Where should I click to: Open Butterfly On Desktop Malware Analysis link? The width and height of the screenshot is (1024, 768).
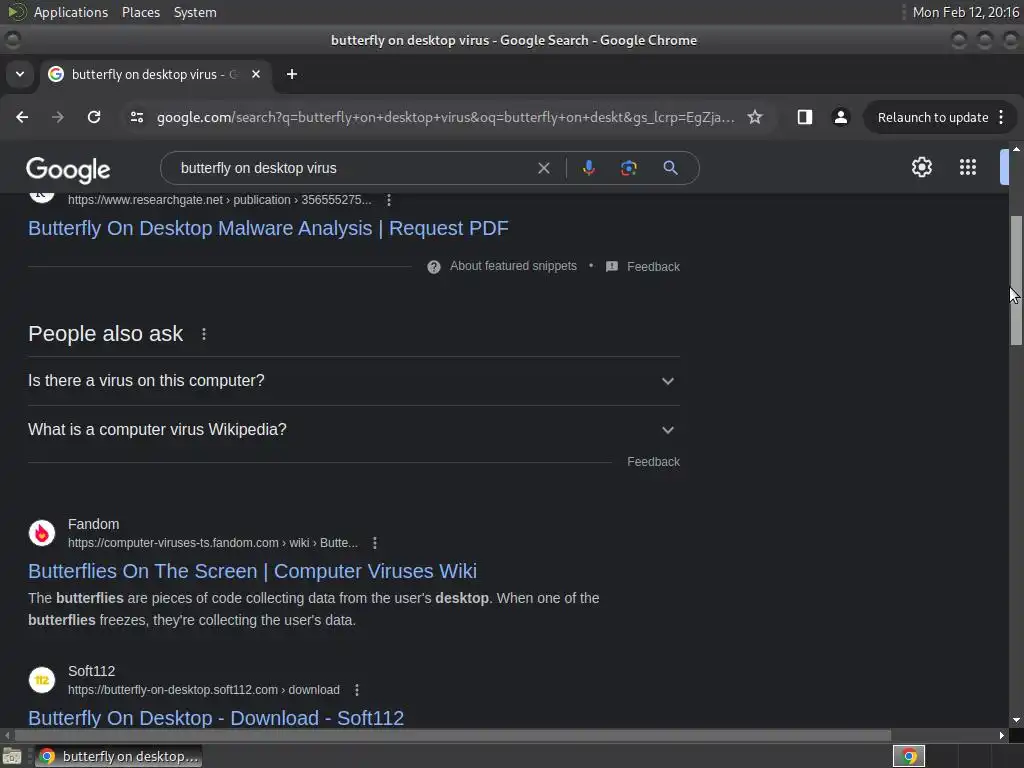pos(268,228)
